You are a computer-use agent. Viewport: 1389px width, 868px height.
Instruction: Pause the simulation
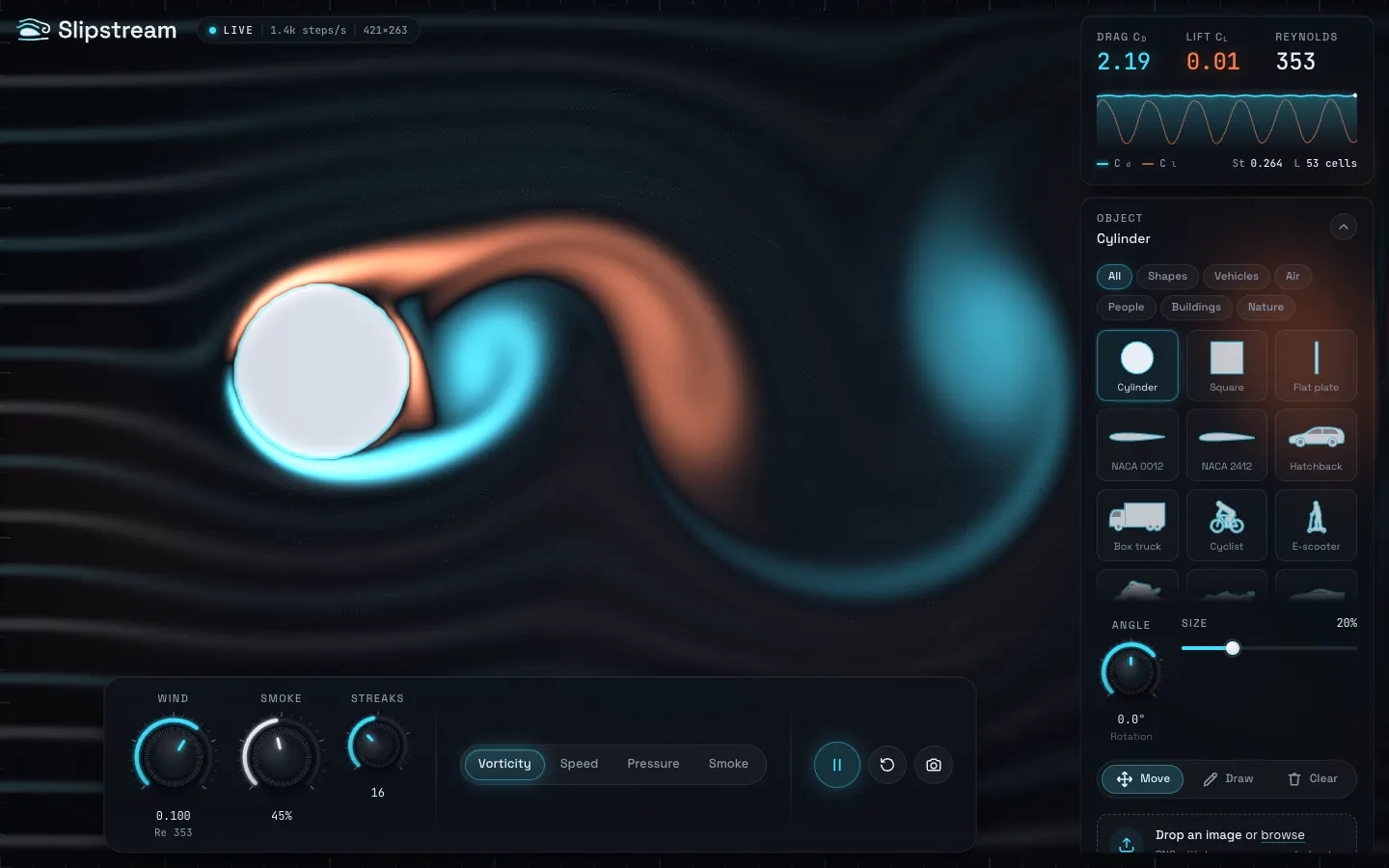coord(836,765)
